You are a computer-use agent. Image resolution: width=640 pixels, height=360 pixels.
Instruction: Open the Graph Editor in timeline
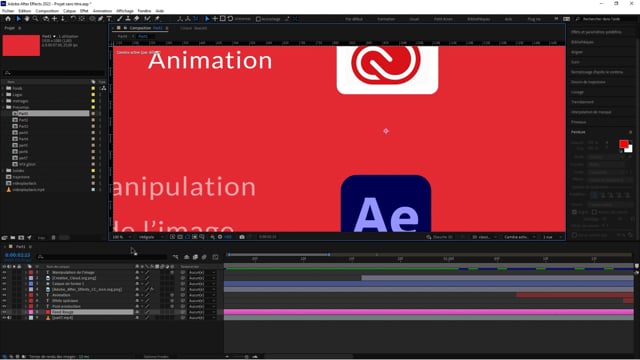pyautogui.click(x=215, y=257)
